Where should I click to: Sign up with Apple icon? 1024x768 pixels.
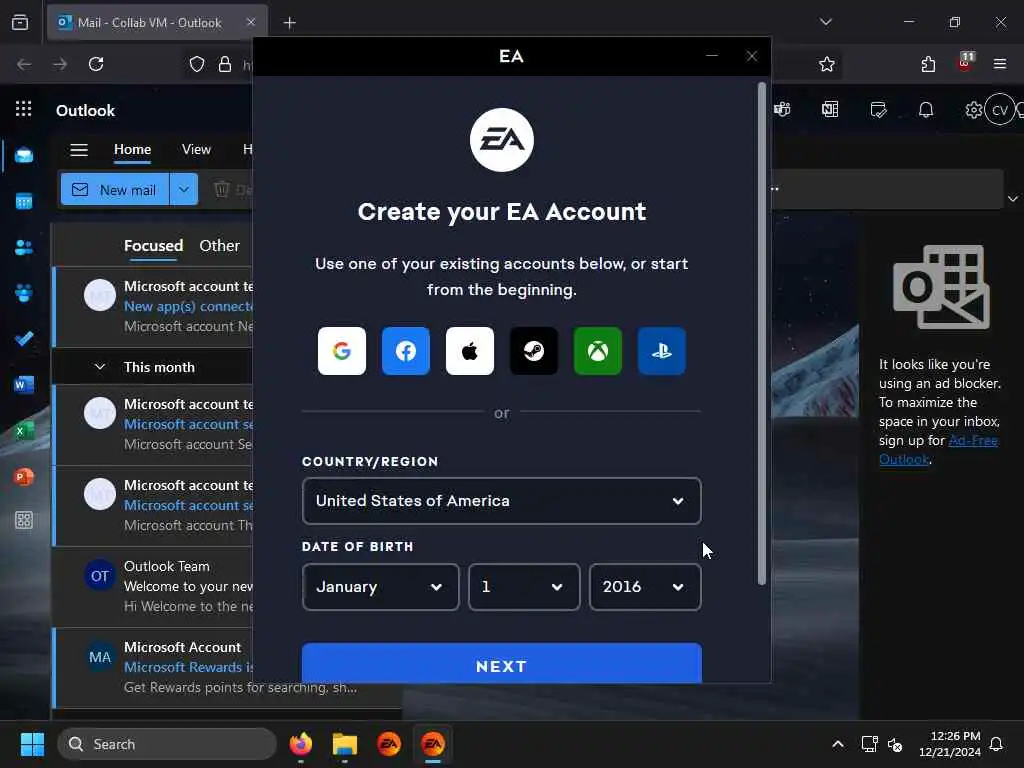tap(470, 351)
